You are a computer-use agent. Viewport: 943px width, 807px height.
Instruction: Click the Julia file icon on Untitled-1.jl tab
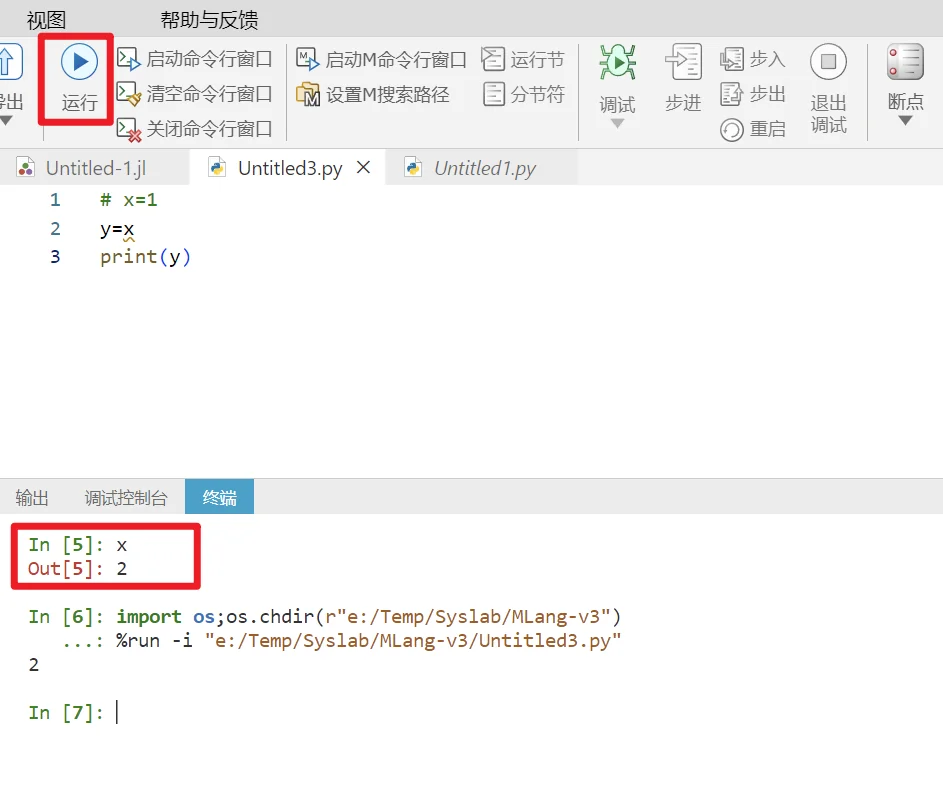(25, 167)
